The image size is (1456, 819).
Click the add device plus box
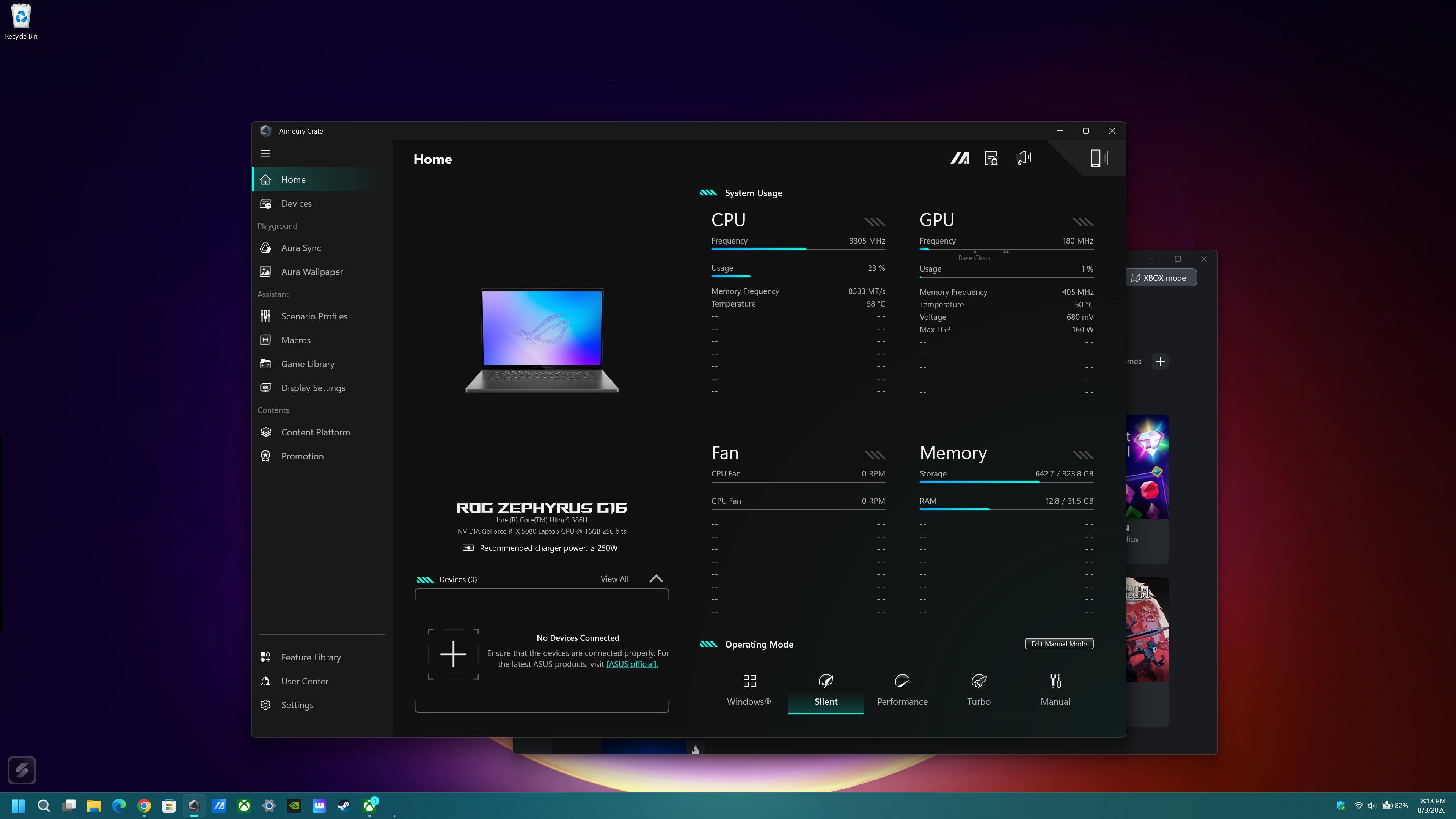point(453,654)
